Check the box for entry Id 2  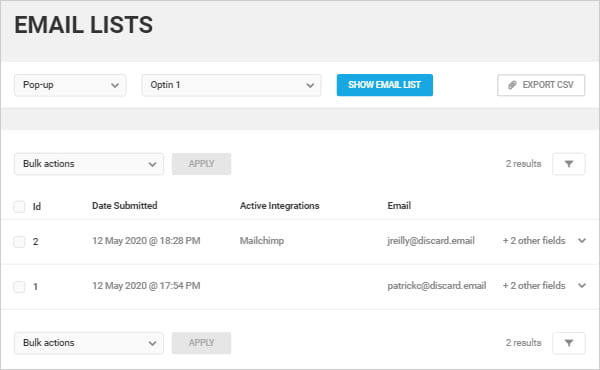(19, 242)
